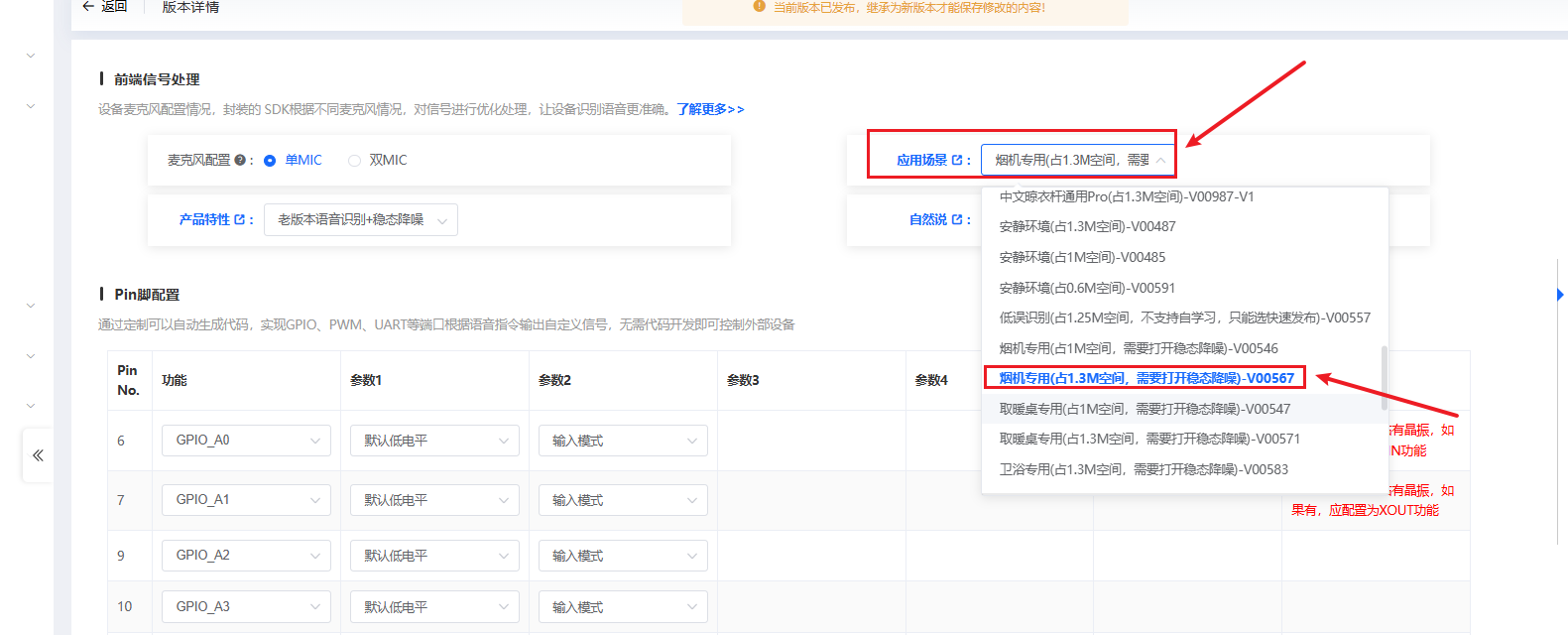Open external link icon next to 应用场景
The image size is (1568, 635).
pos(957,160)
